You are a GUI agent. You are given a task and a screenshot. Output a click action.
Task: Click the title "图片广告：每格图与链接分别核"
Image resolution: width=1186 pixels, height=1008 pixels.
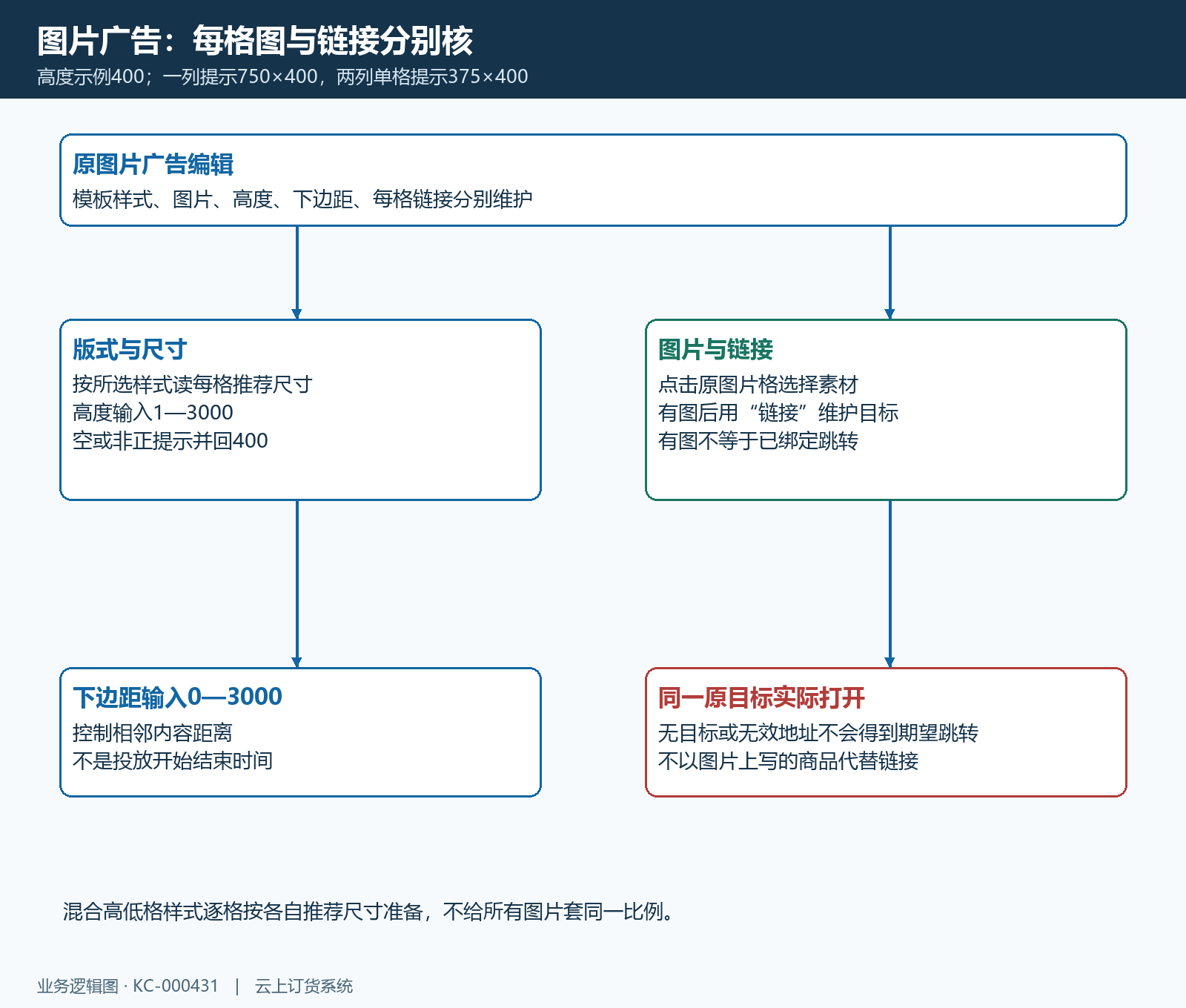click(255, 40)
